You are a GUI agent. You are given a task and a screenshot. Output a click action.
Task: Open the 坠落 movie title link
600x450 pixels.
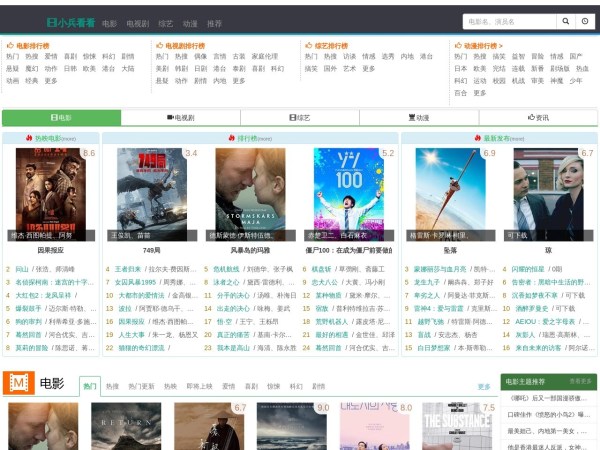tap(450, 251)
